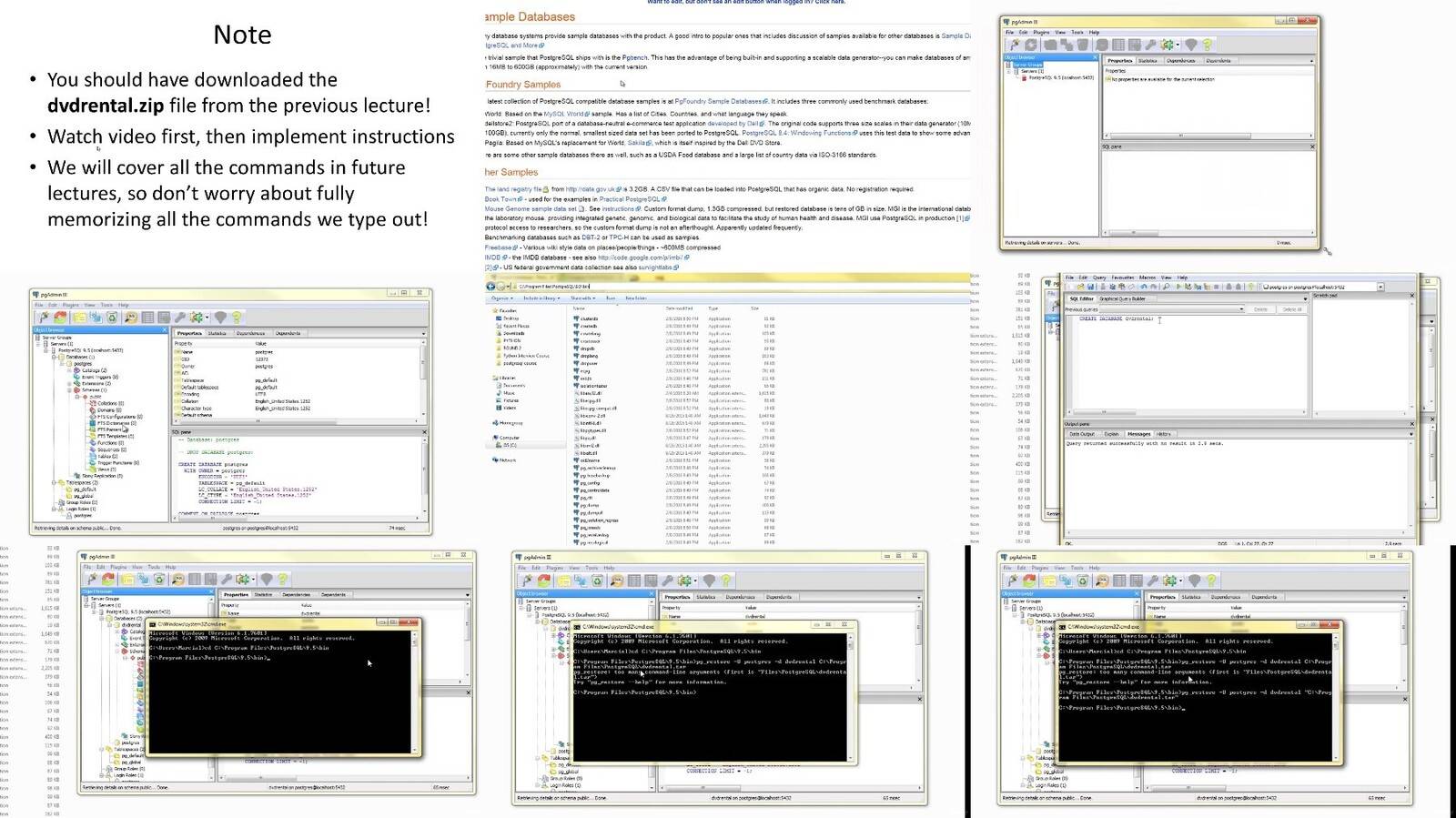Screen dimensions: 1456x818
Task: Close Object browser panel in postgres-properties pgAdmin window
Action: (x=165, y=329)
